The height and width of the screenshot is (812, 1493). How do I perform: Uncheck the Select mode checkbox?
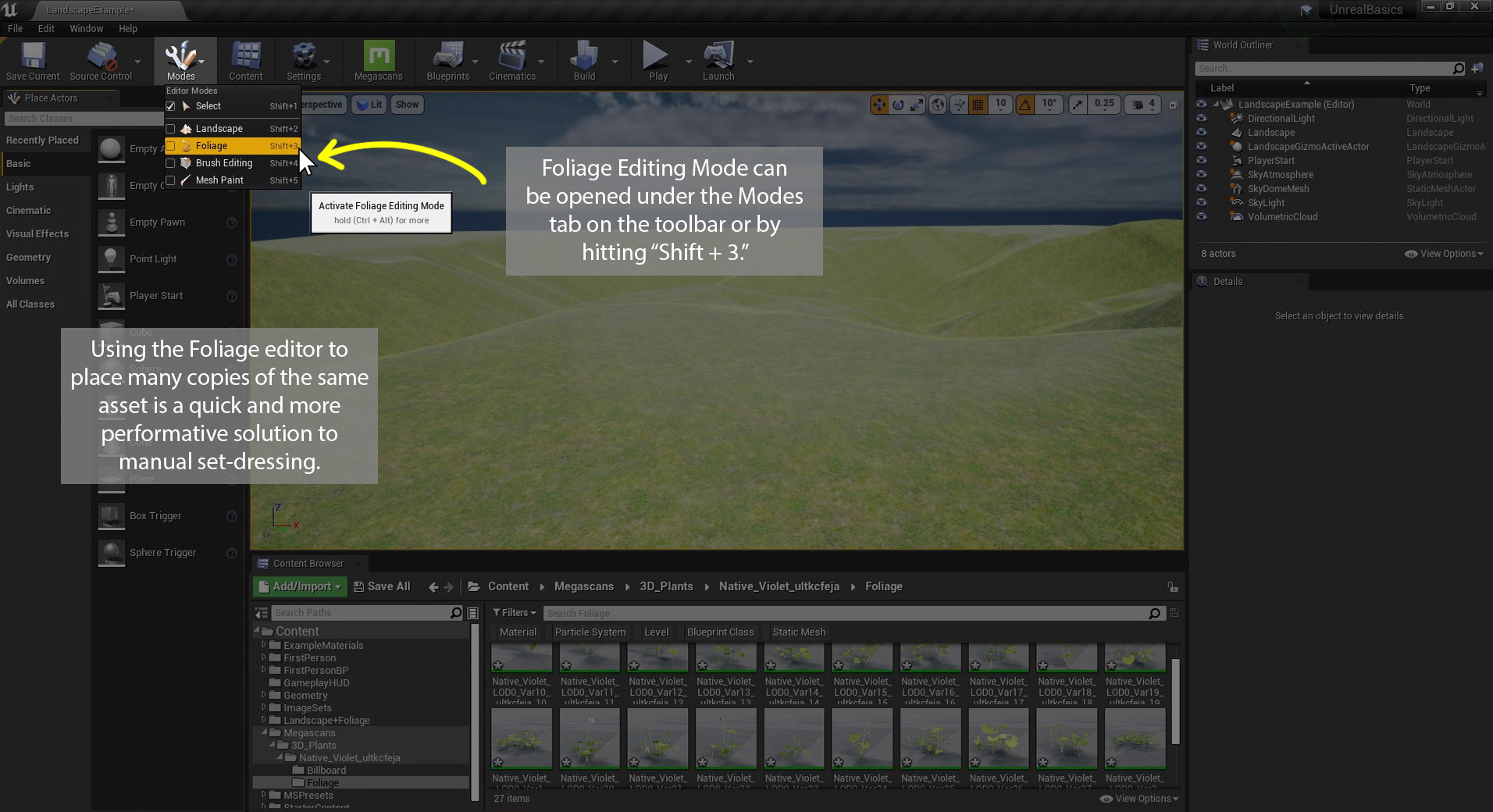pos(170,106)
